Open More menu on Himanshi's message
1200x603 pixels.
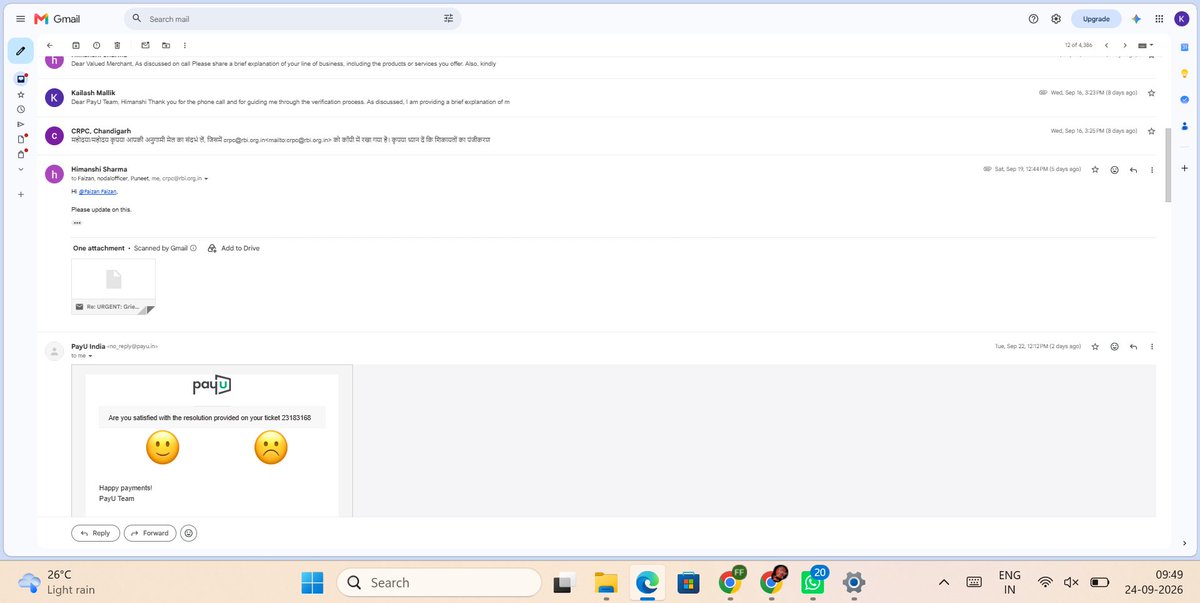(1152, 170)
